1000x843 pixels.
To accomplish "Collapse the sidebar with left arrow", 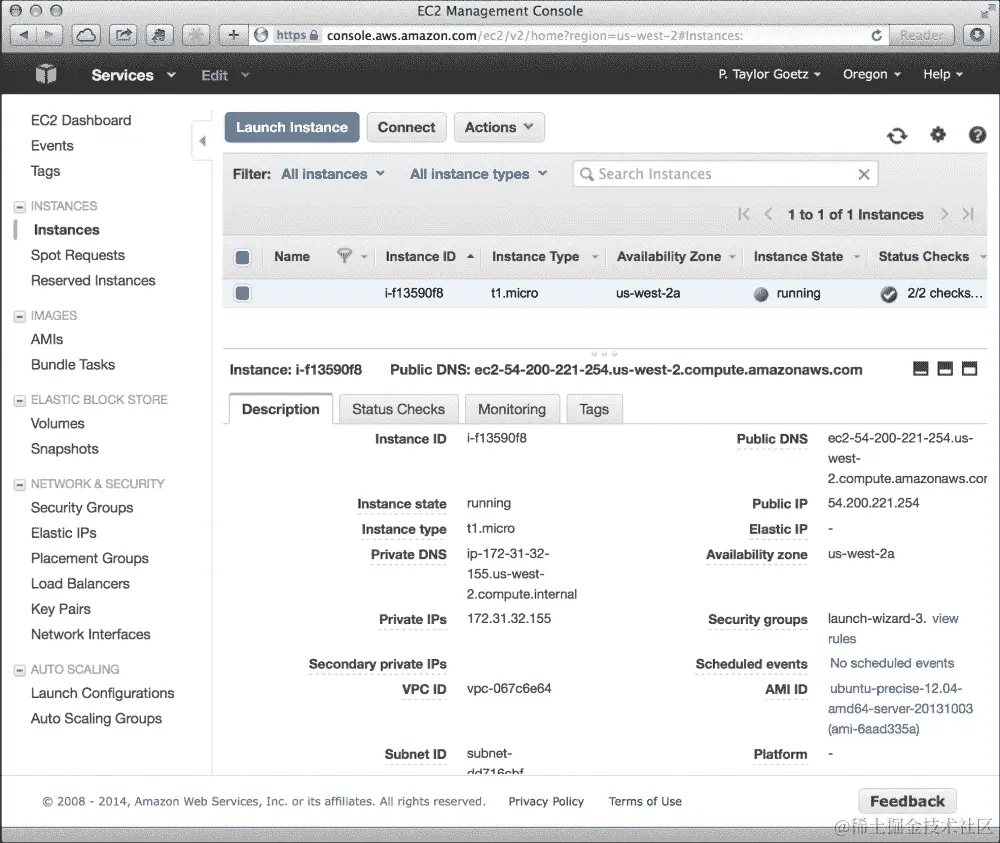I will (x=202, y=141).
